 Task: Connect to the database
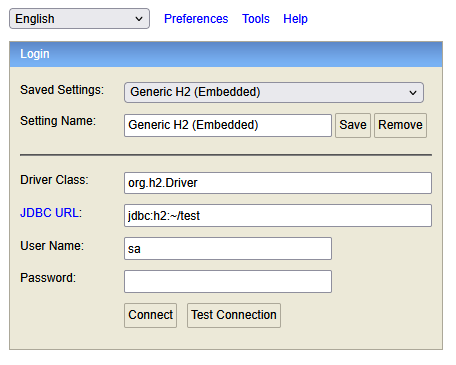151,315
